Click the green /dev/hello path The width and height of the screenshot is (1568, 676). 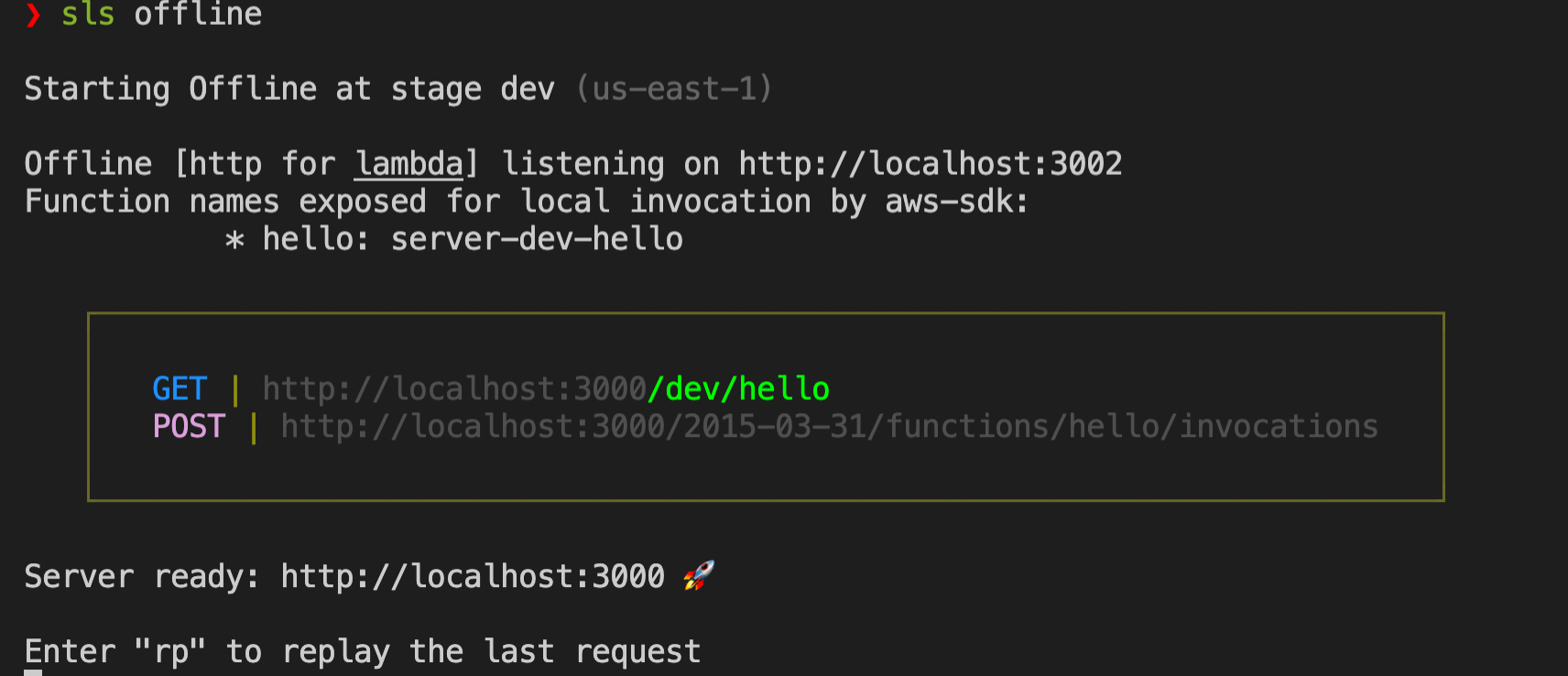(x=738, y=389)
